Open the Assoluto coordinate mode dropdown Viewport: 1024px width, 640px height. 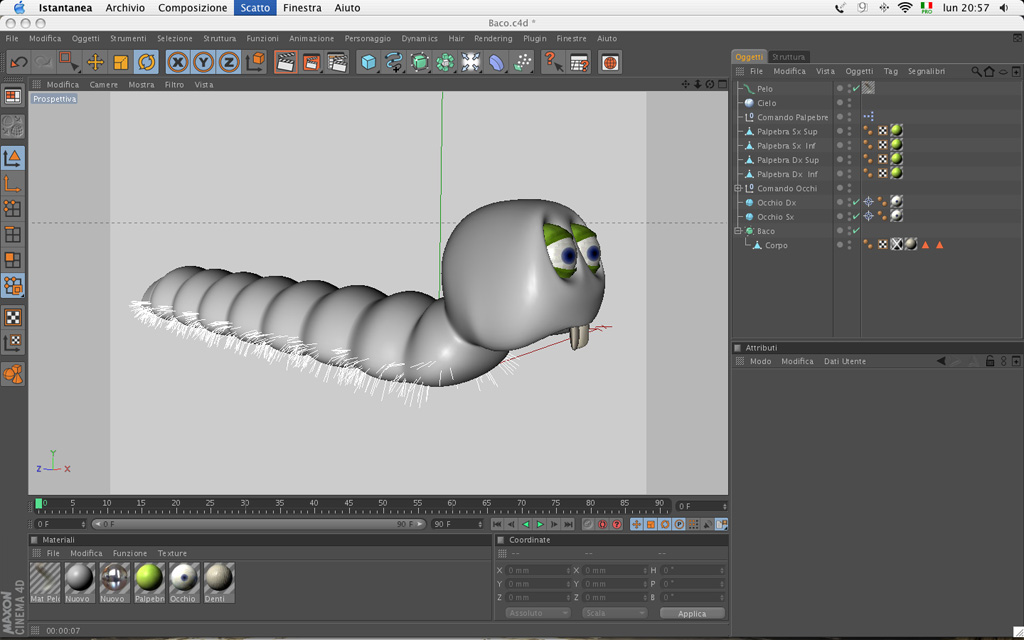[537, 613]
